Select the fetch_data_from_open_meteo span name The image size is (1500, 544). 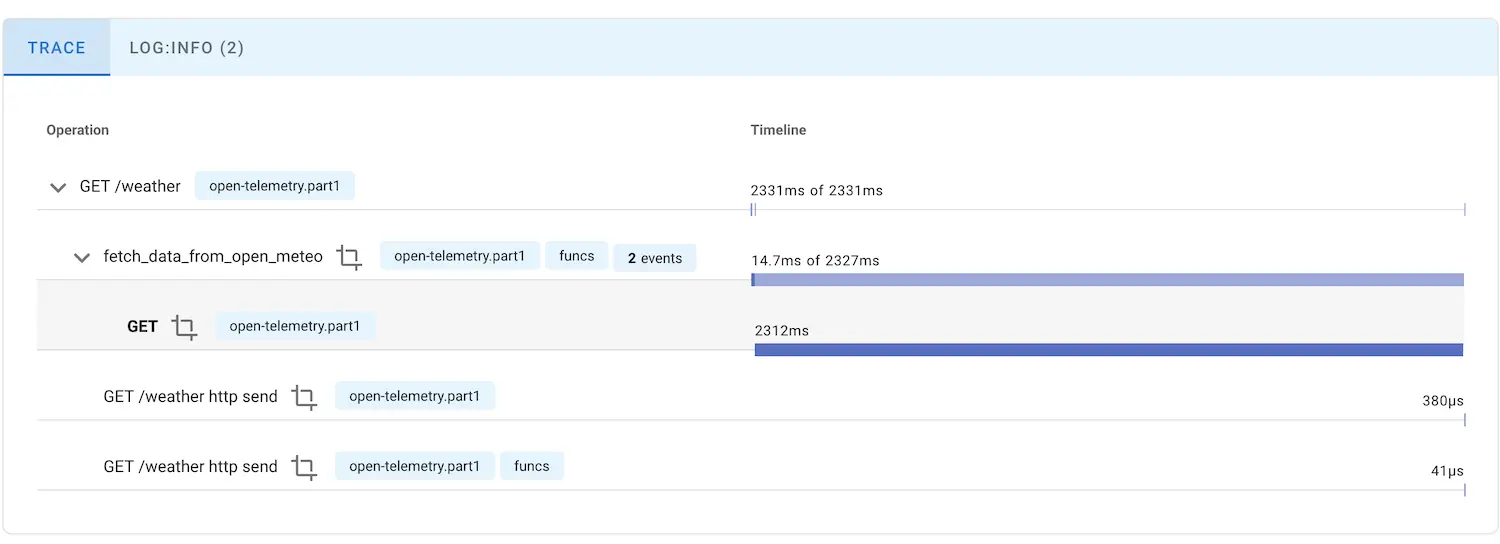[x=213, y=257]
